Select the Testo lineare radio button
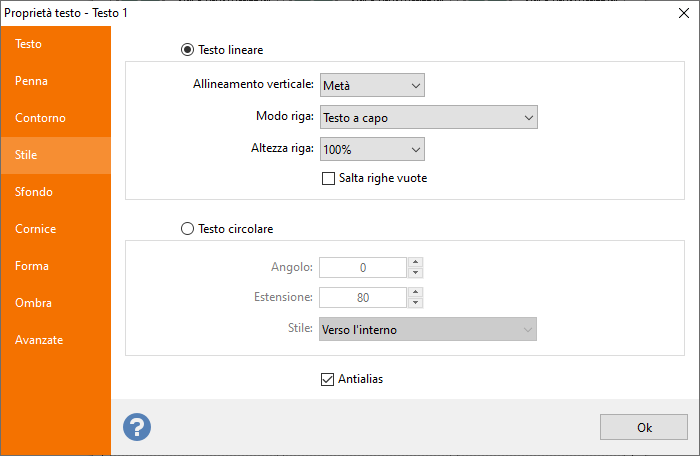700x456 pixels. [188, 50]
